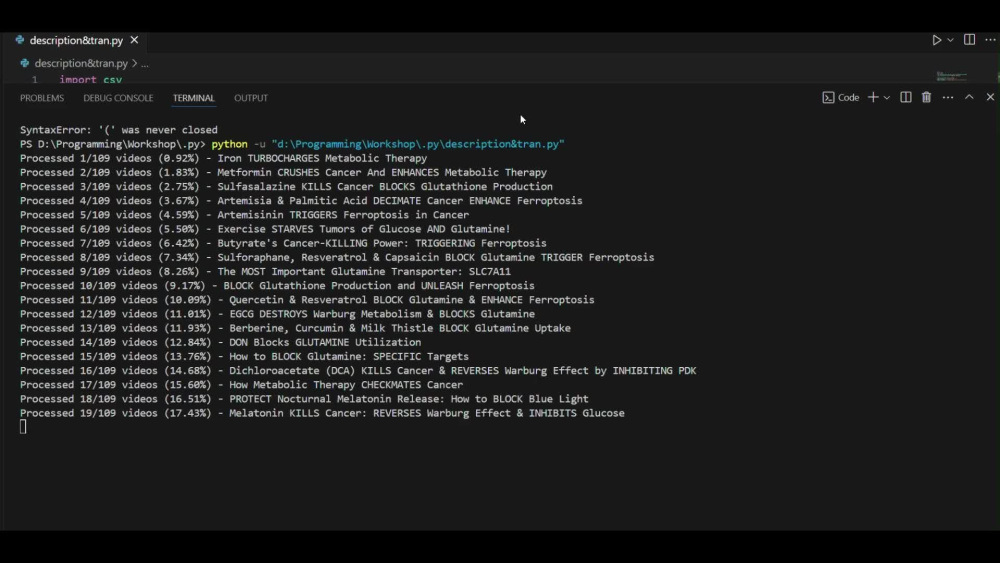Click the breadcrumb ellipsis after file name

145,64
